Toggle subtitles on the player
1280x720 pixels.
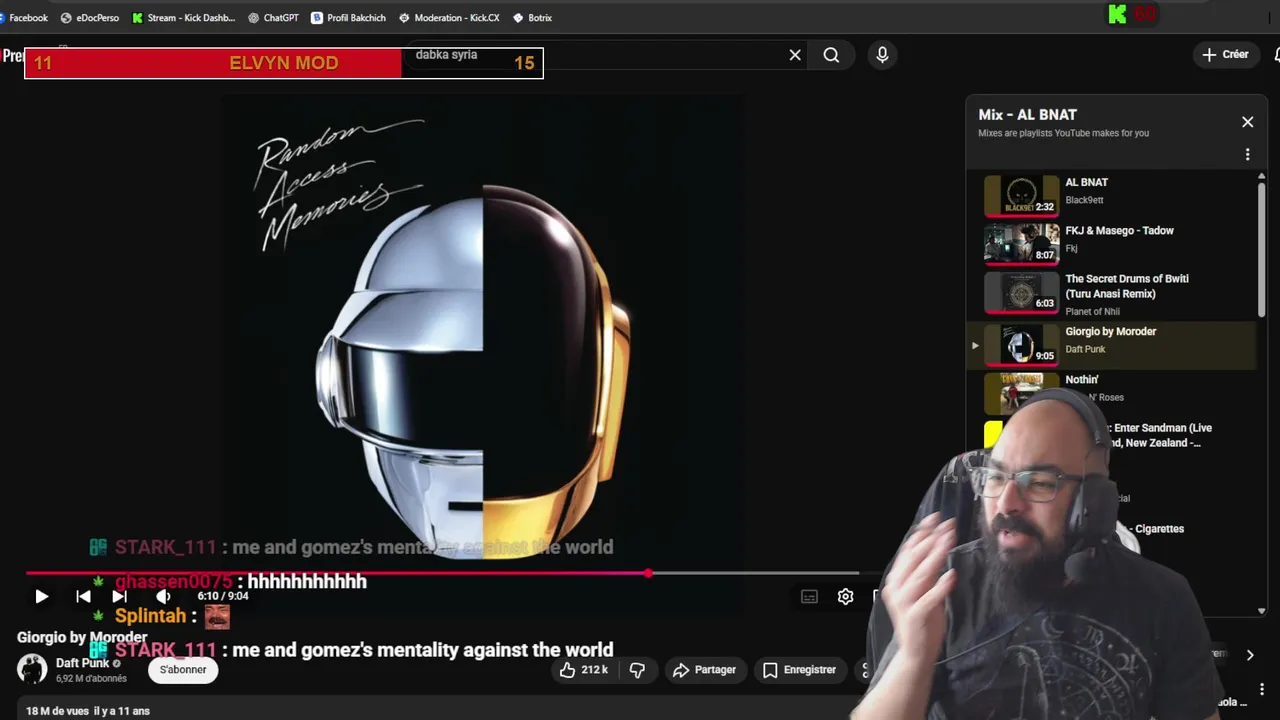[x=809, y=597]
